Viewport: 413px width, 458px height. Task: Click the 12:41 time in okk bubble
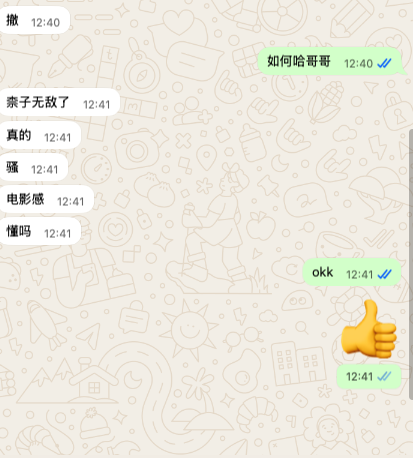pyautogui.click(x=359, y=275)
